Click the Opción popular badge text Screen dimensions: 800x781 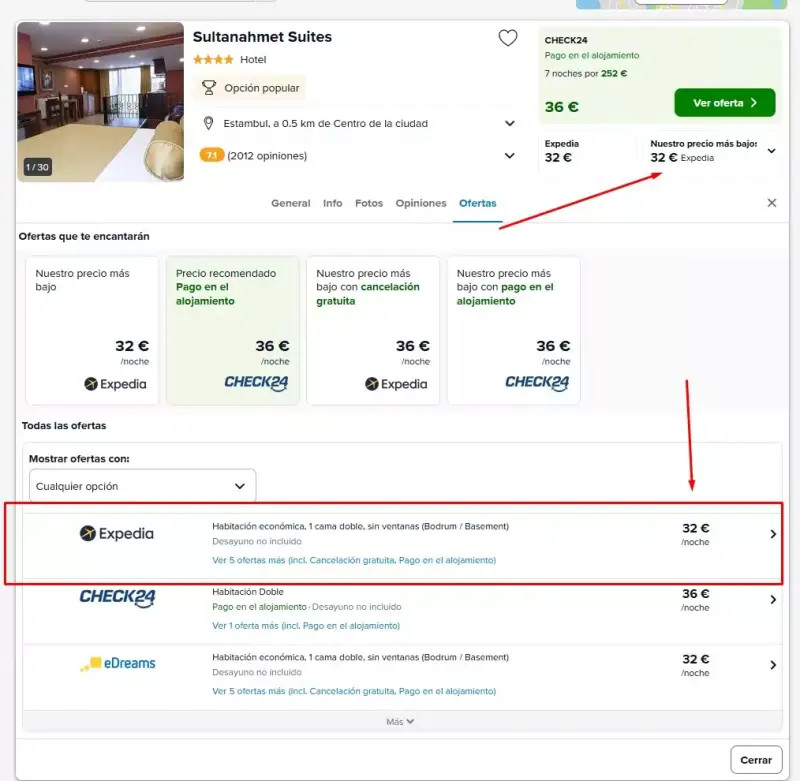click(262, 88)
